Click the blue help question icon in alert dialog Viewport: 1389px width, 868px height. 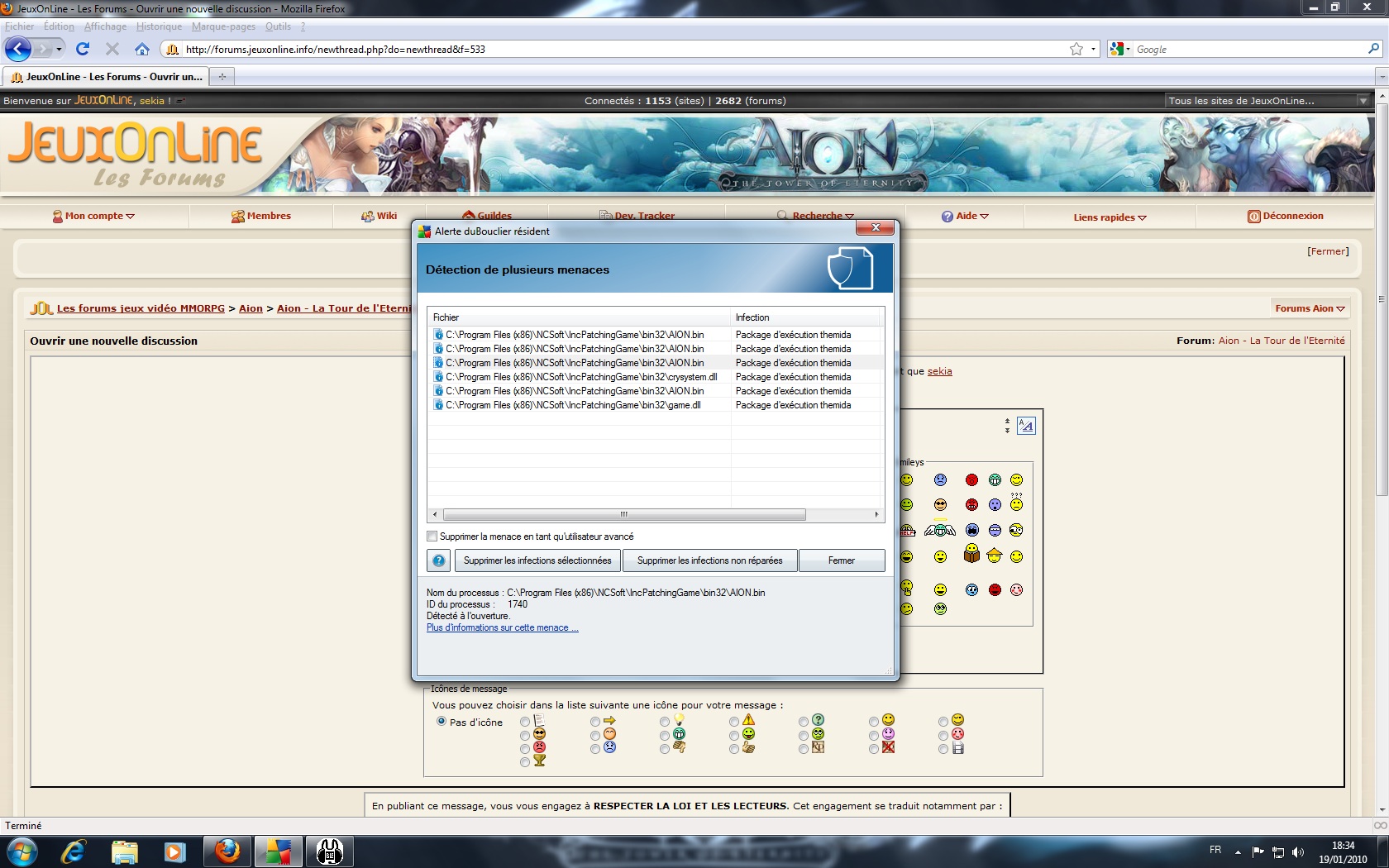click(438, 560)
